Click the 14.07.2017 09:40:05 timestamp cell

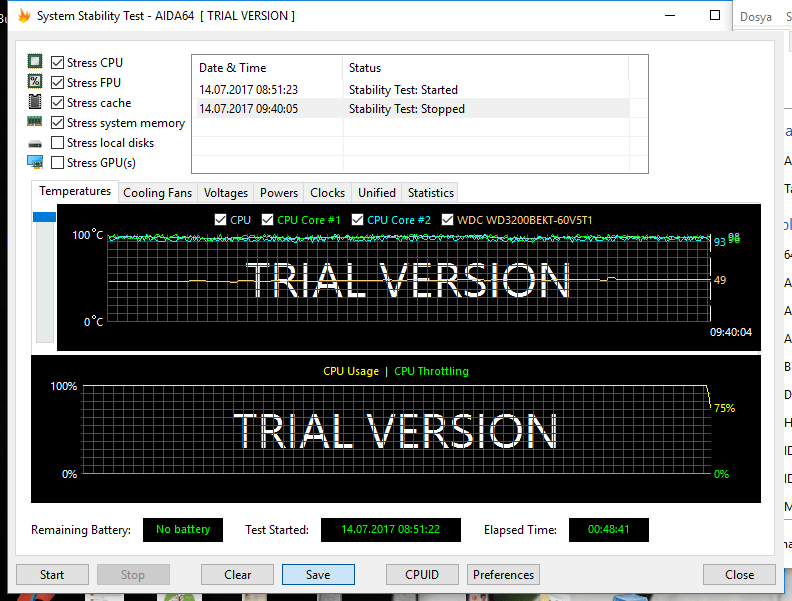tap(249, 109)
